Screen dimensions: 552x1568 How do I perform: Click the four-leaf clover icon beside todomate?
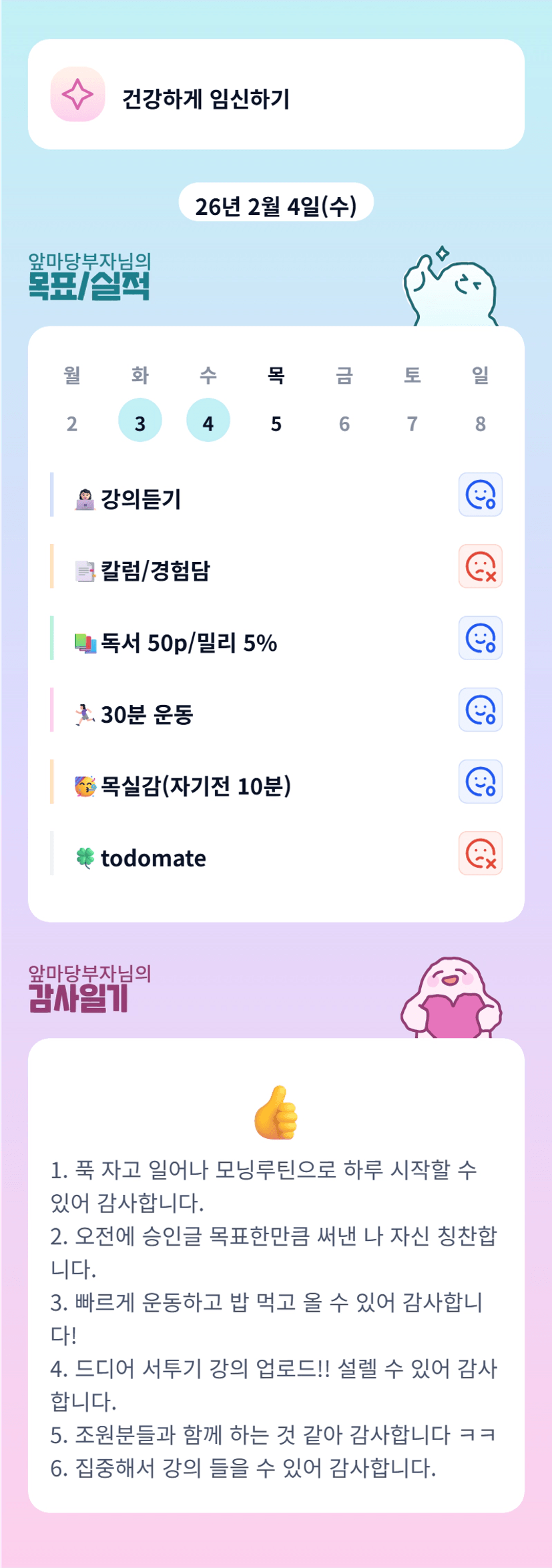point(85,857)
